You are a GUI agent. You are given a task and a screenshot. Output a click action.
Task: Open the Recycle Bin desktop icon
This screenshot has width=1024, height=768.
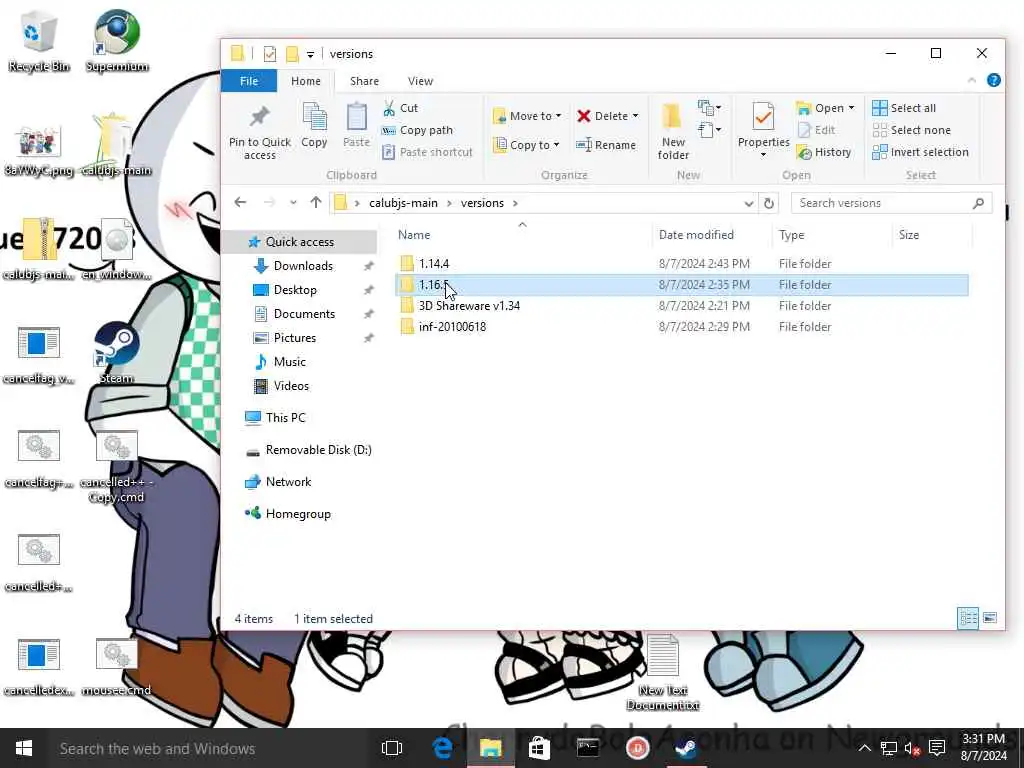coord(39,40)
